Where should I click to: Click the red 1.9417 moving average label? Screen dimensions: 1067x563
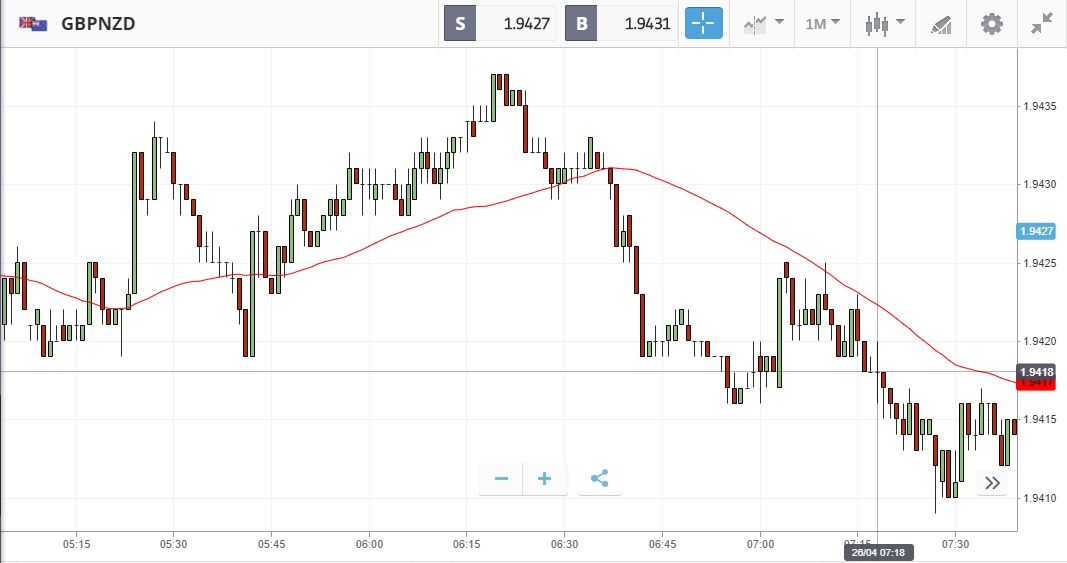pyautogui.click(x=1037, y=383)
